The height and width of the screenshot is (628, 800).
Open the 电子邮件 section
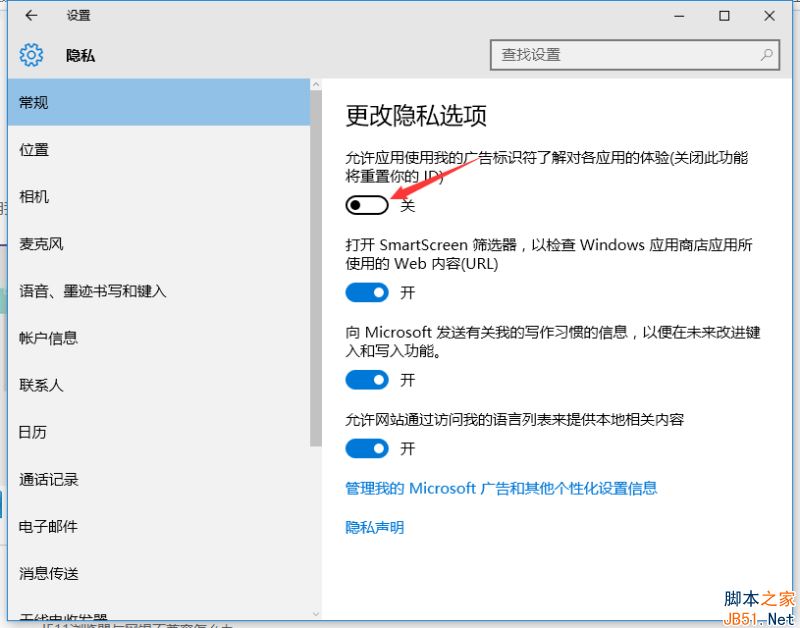click(159, 526)
